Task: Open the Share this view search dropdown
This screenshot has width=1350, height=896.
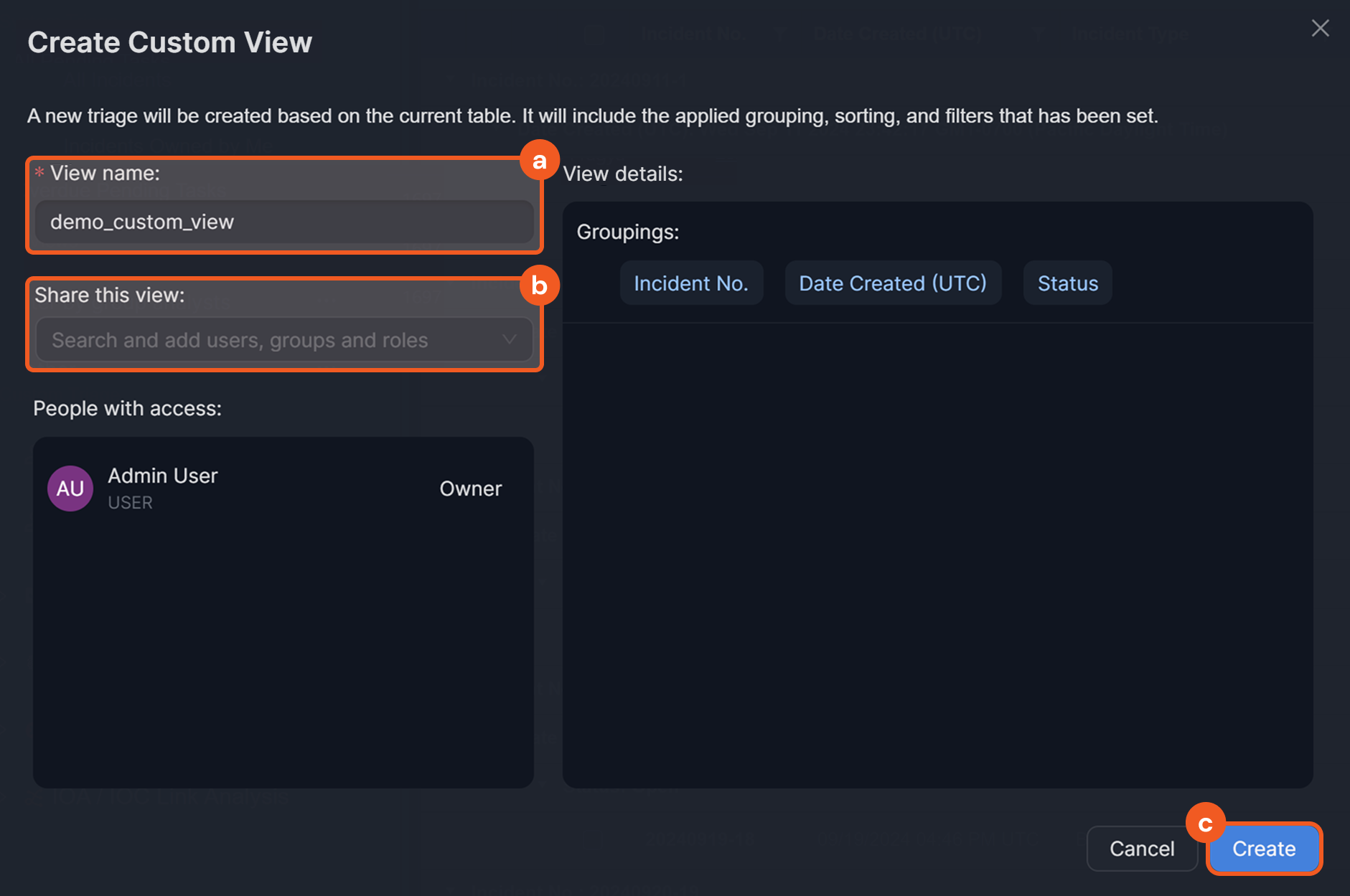Action: click(273, 340)
